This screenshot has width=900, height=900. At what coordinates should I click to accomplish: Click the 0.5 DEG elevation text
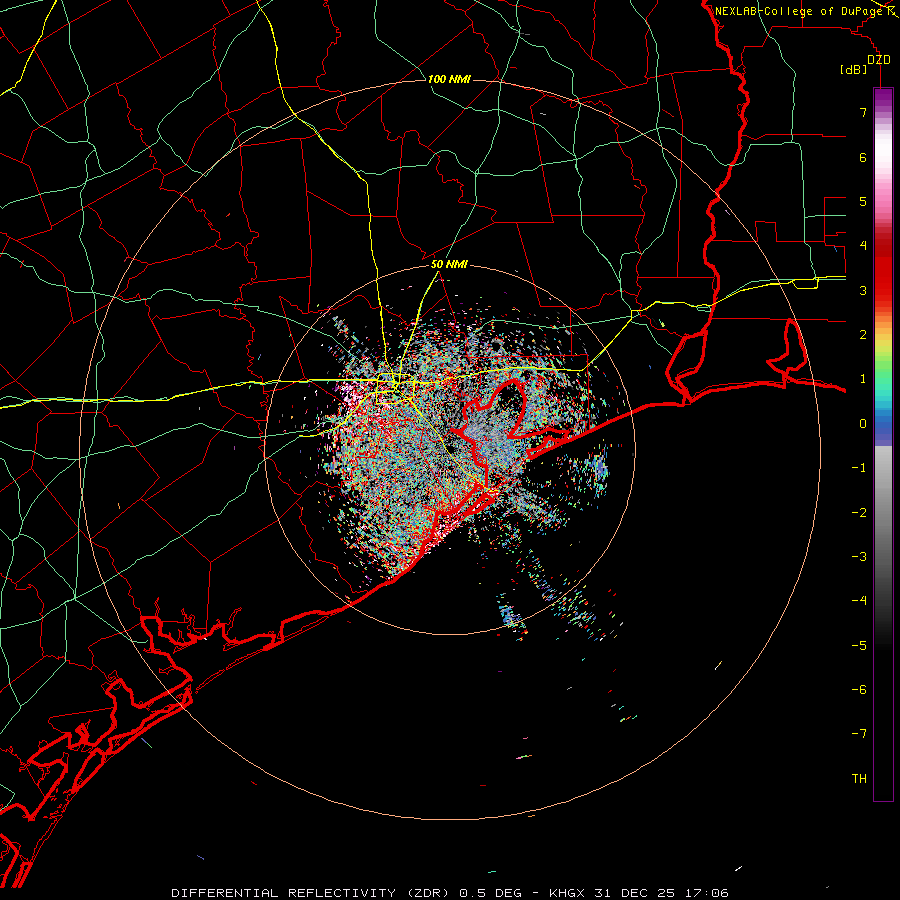tap(490, 893)
